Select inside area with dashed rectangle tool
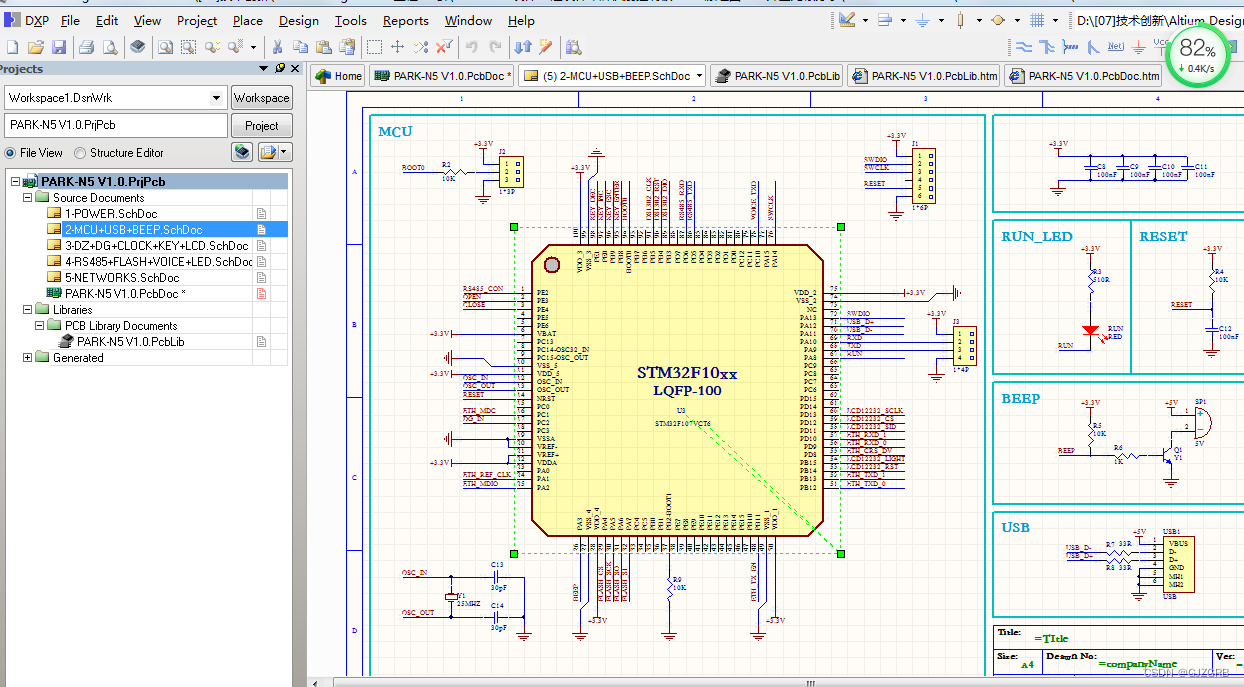The height and width of the screenshot is (687, 1244). [374, 47]
